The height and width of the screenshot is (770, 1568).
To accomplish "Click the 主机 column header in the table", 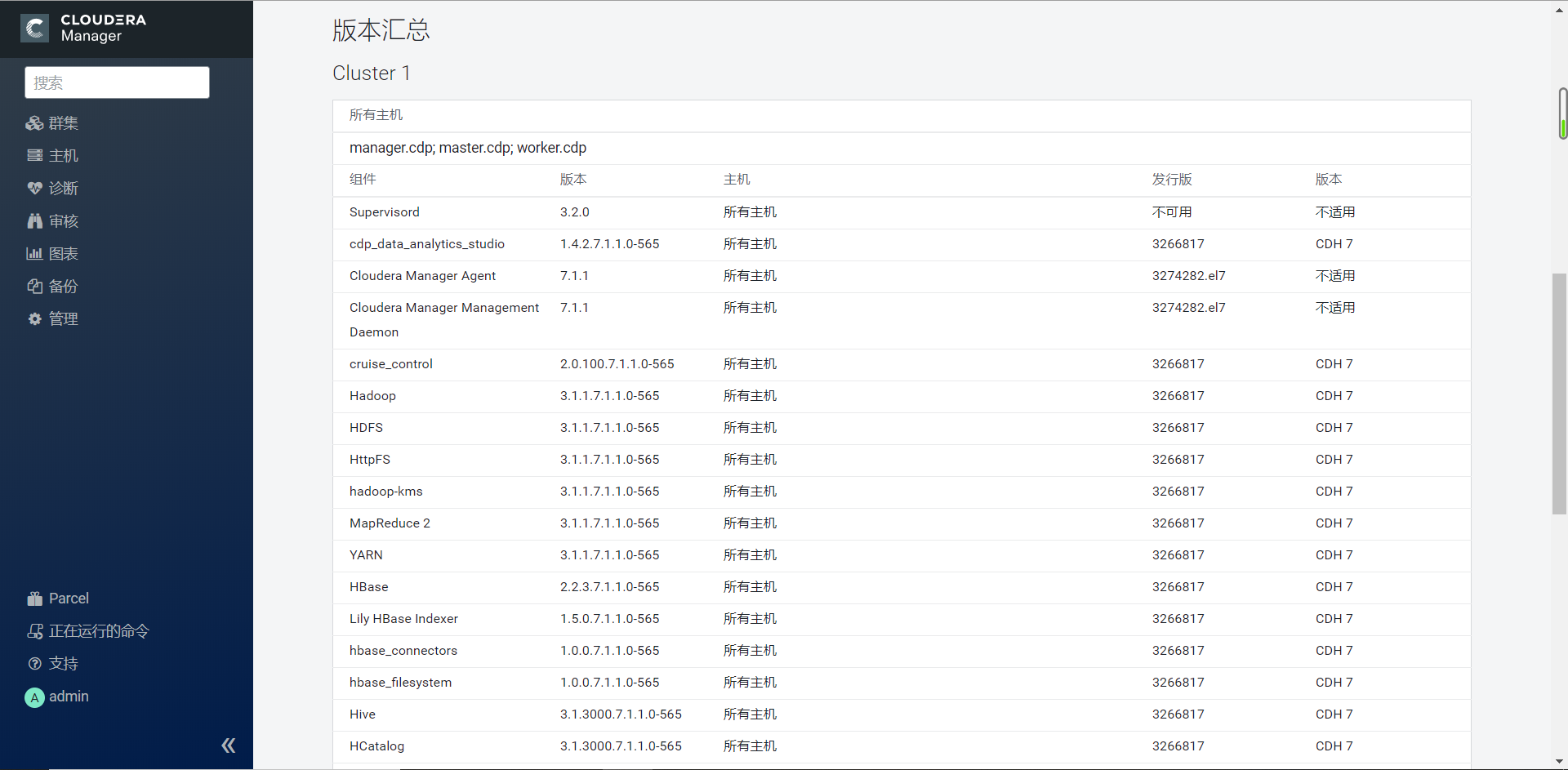I will tap(737, 180).
